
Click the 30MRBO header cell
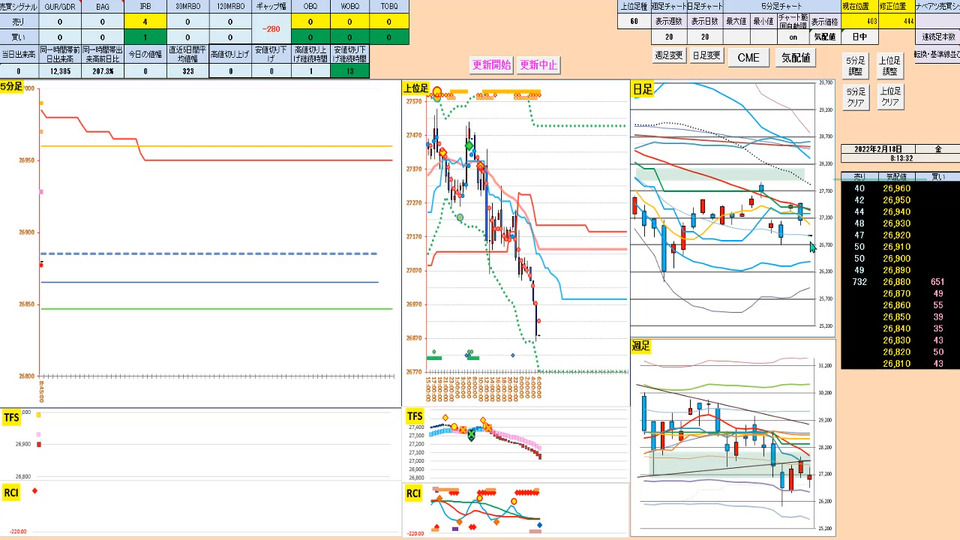187,6
